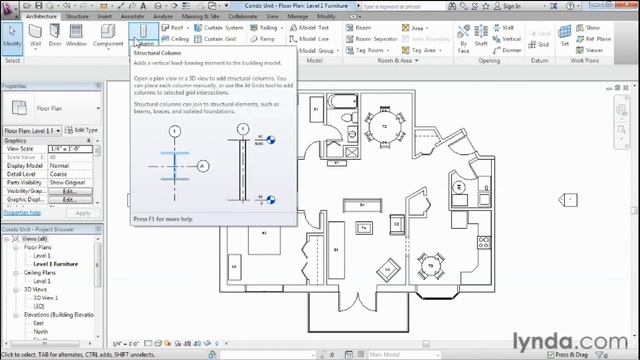Activate the Window tool
This screenshot has height=360, width=640.
click(76, 36)
